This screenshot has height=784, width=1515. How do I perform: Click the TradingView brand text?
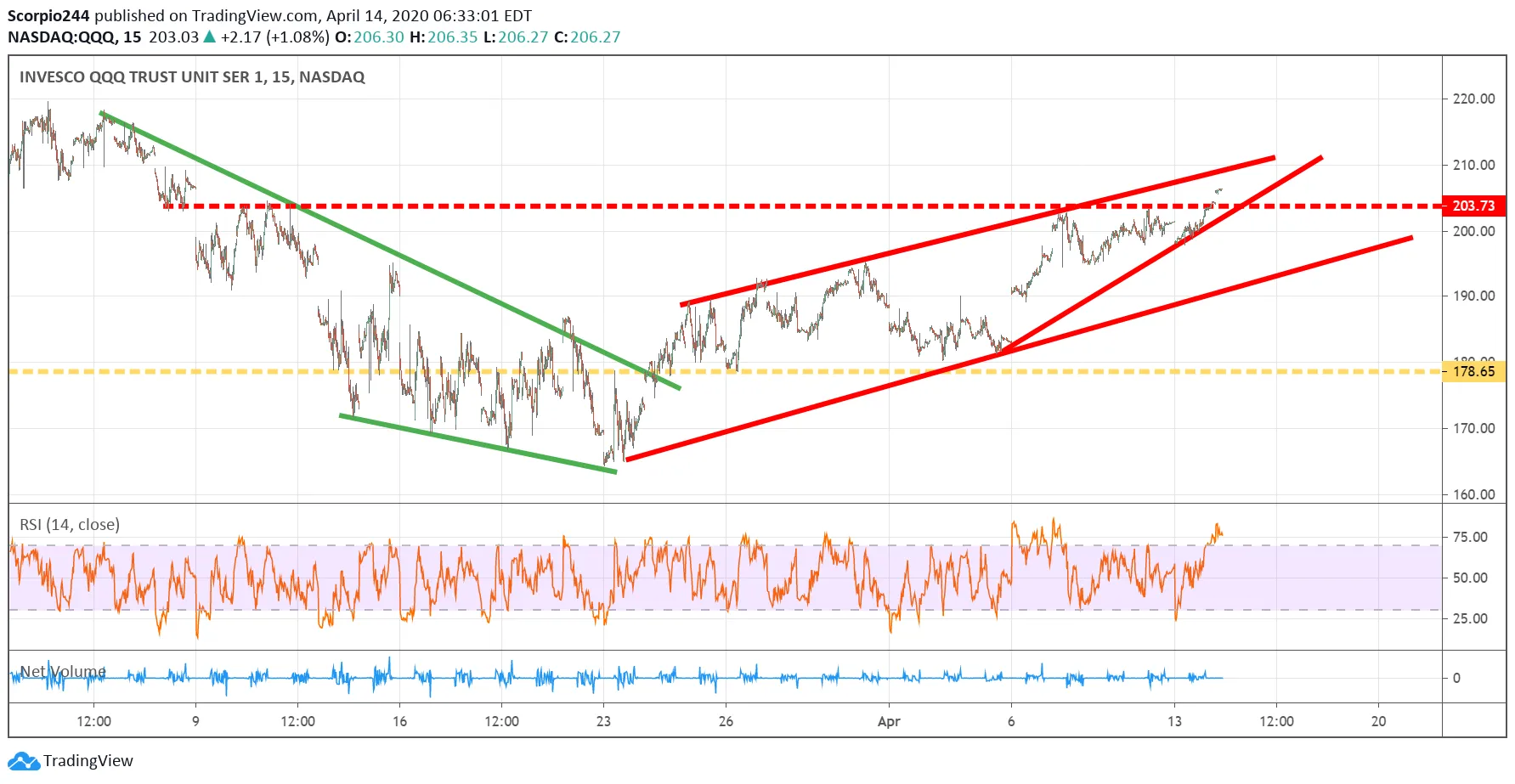[x=88, y=760]
